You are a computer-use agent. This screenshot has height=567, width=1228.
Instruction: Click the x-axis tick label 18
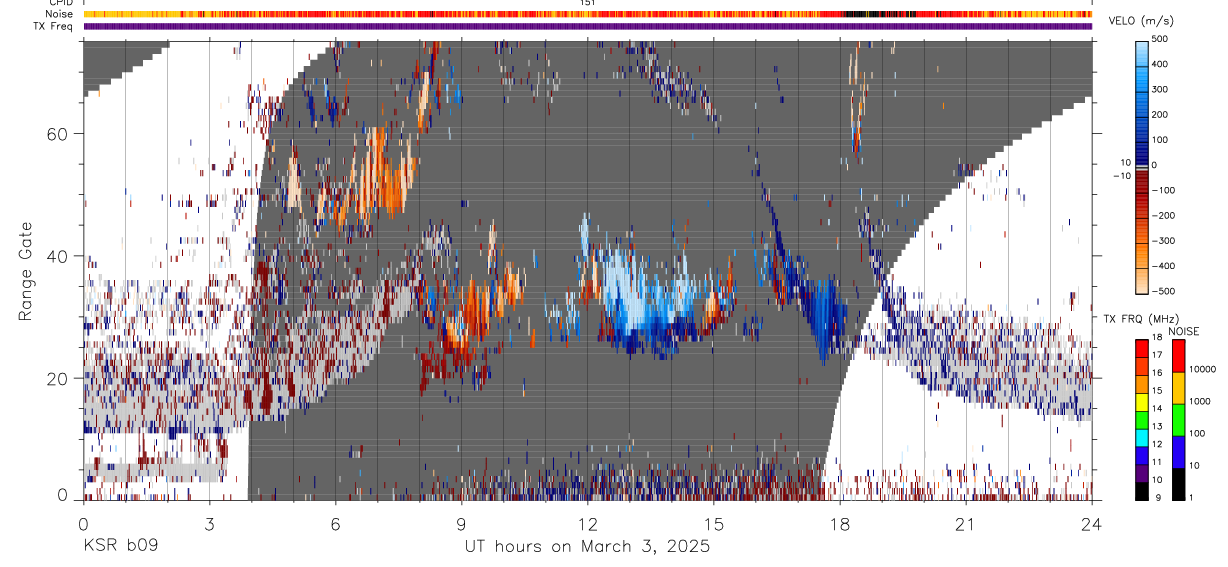pos(839,523)
